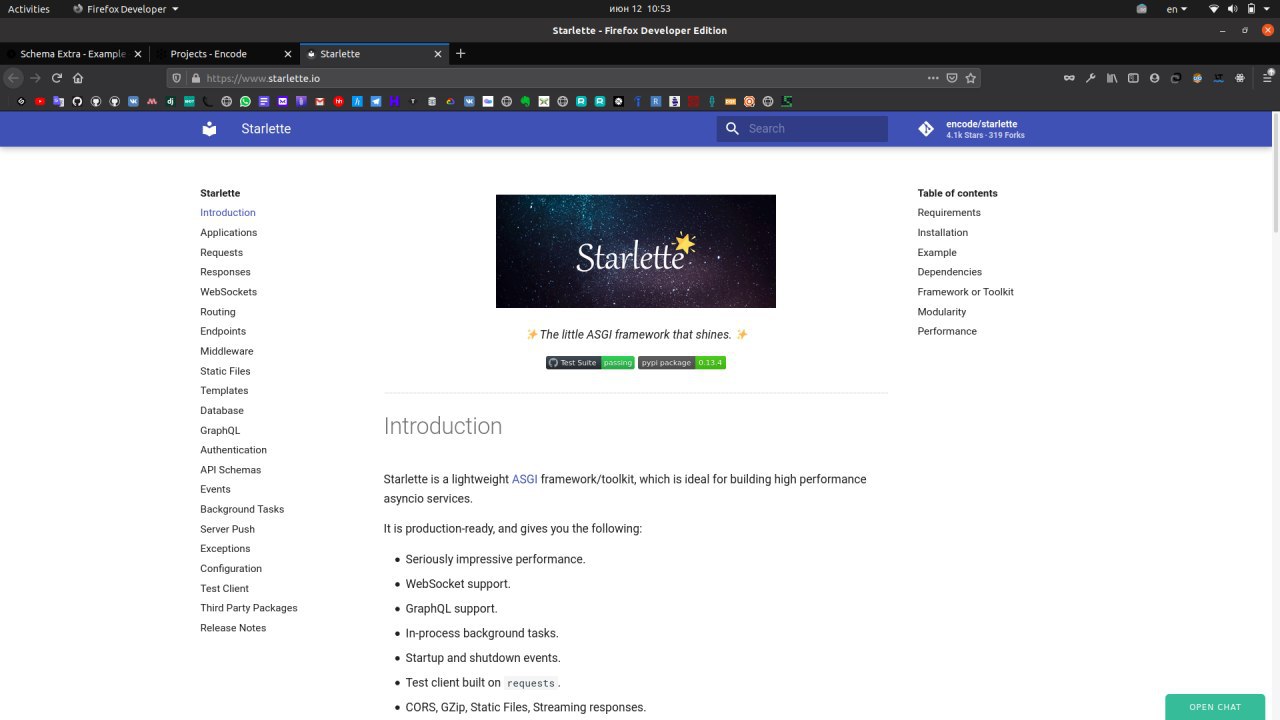The height and width of the screenshot is (720, 1280).
Task: Open volume speaker indicator in top bar
Action: 1232,9
